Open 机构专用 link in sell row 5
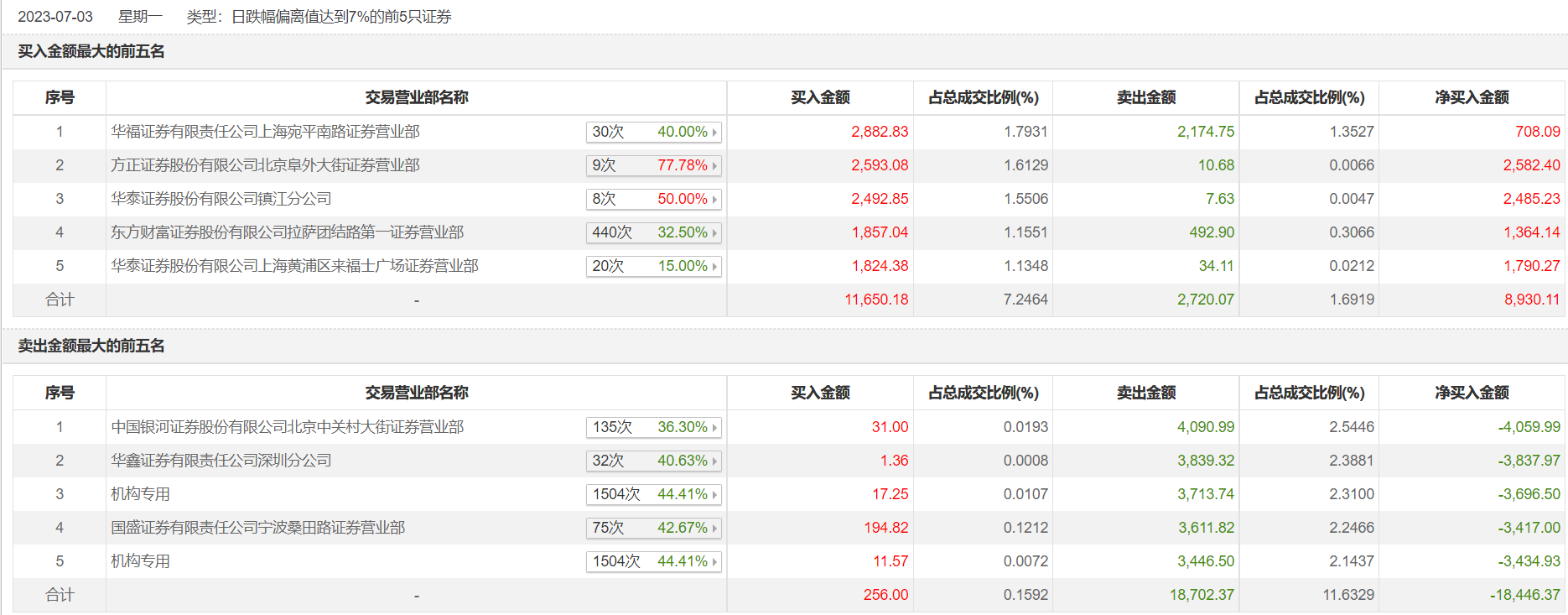 pyautogui.click(x=140, y=561)
